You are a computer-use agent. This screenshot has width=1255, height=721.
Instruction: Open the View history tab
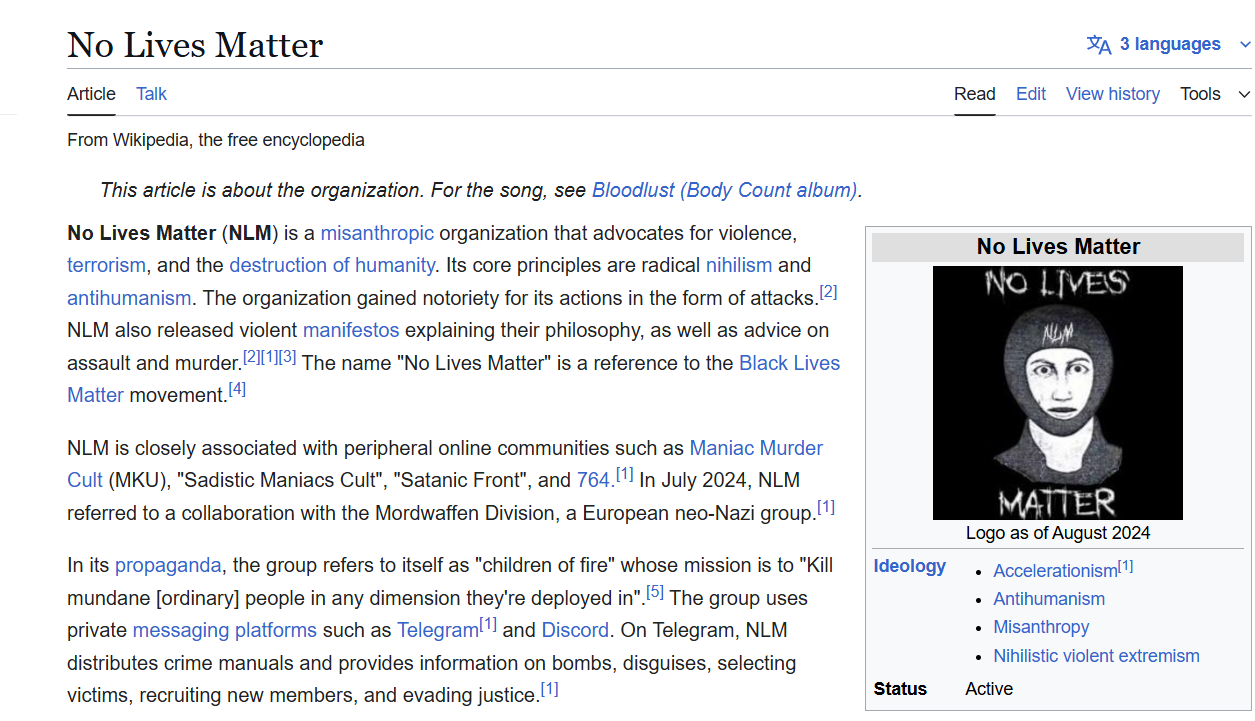point(1113,94)
